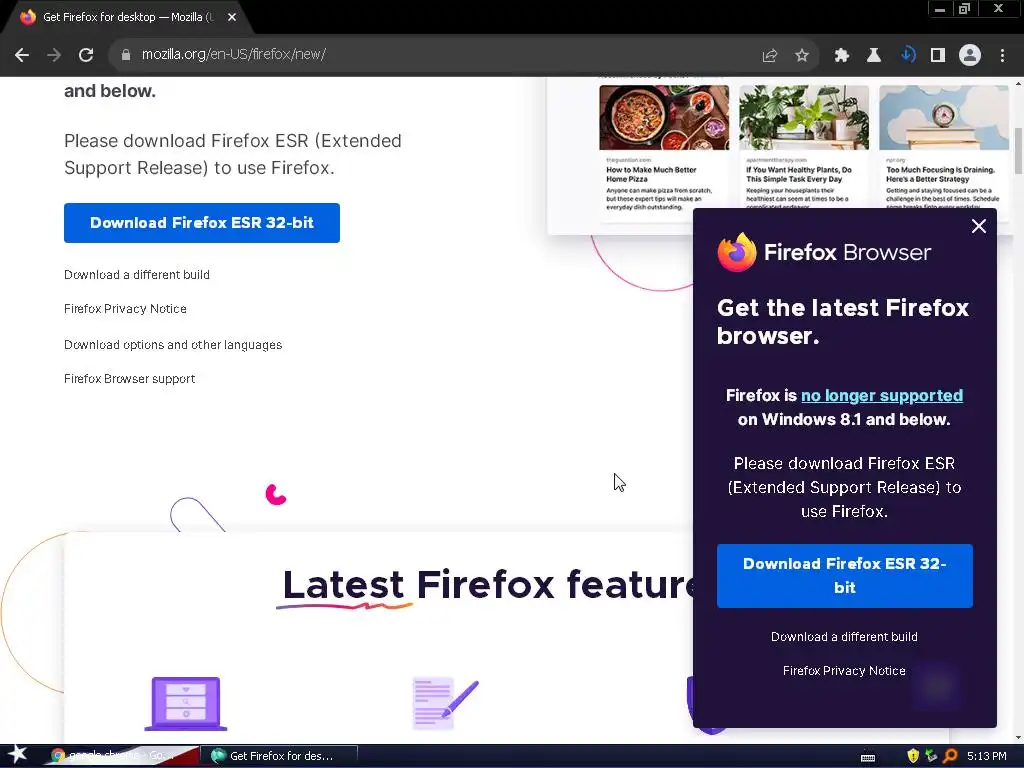Go back to the previous page
This screenshot has width=1024, height=768.
pyautogui.click(x=22, y=55)
